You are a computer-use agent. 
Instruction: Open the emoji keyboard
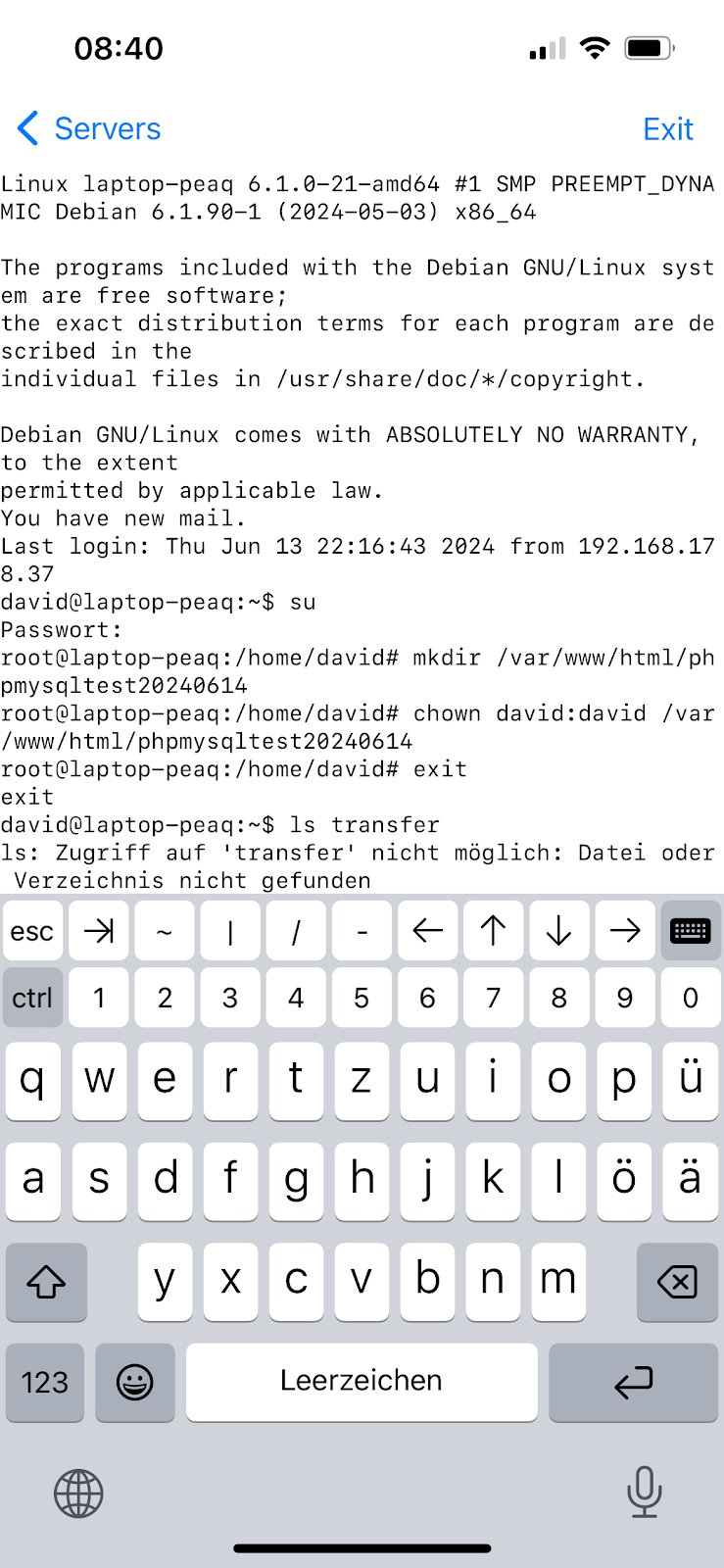135,1382
